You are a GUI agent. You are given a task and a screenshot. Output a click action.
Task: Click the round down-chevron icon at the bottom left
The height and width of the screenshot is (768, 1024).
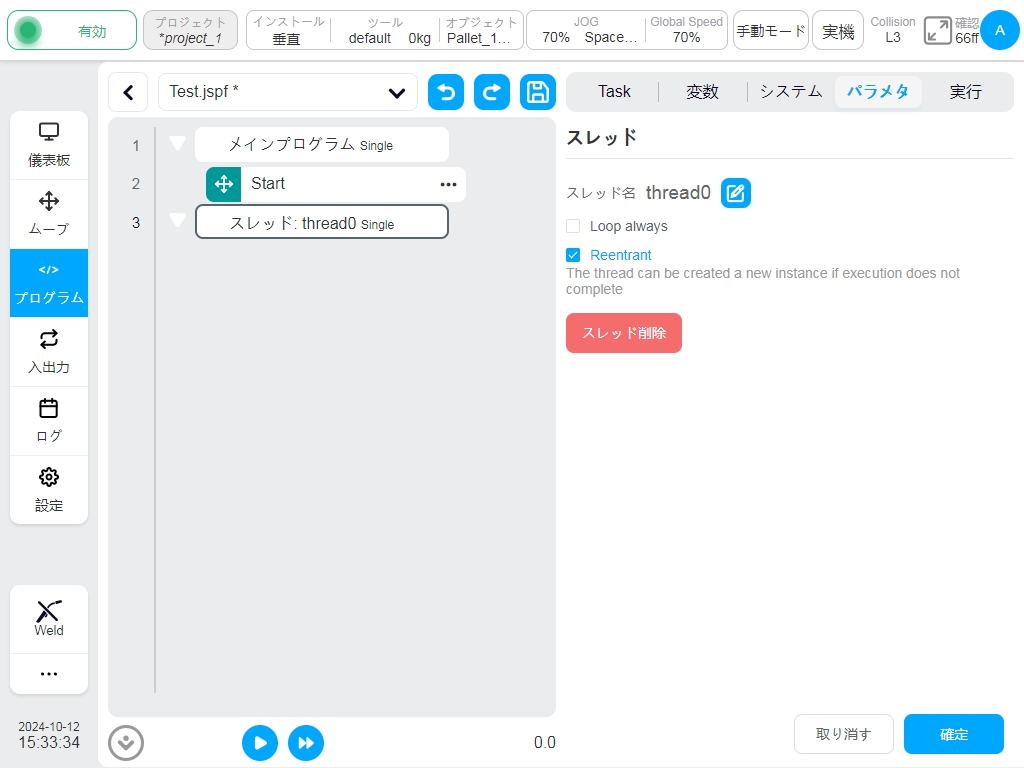pyautogui.click(x=126, y=743)
